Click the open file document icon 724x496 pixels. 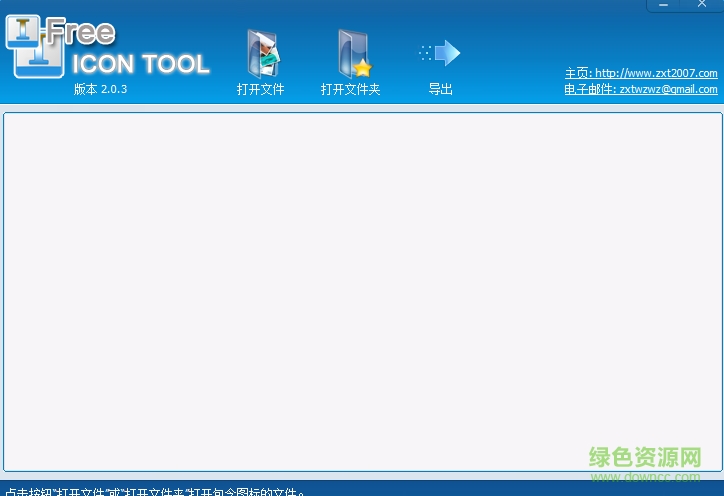[x=261, y=54]
